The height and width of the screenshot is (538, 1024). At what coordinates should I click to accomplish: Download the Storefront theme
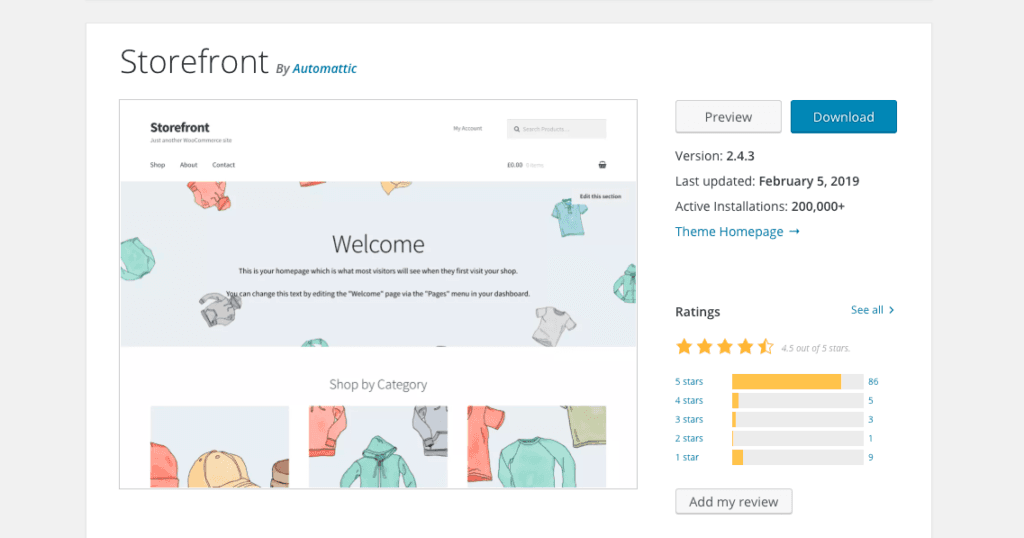click(843, 117)
